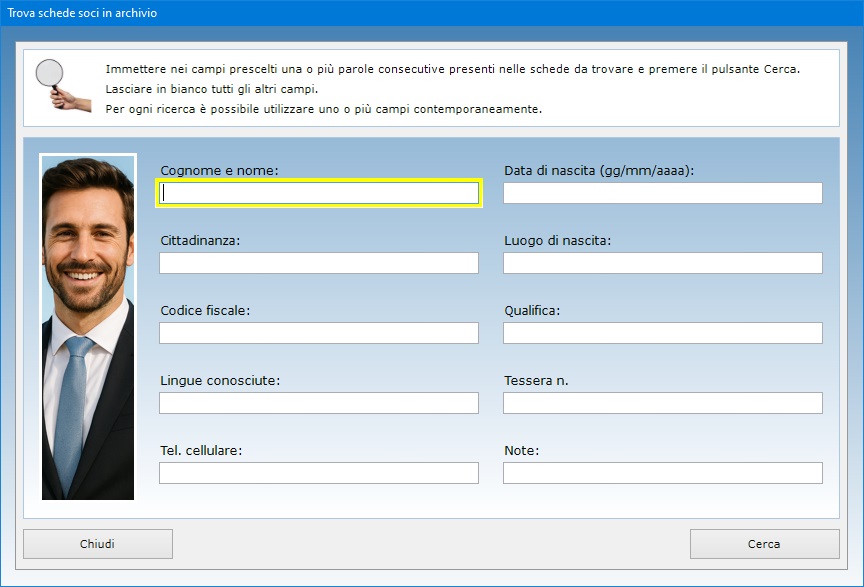Select the Lingue conosciute input field

click(319, 403)
